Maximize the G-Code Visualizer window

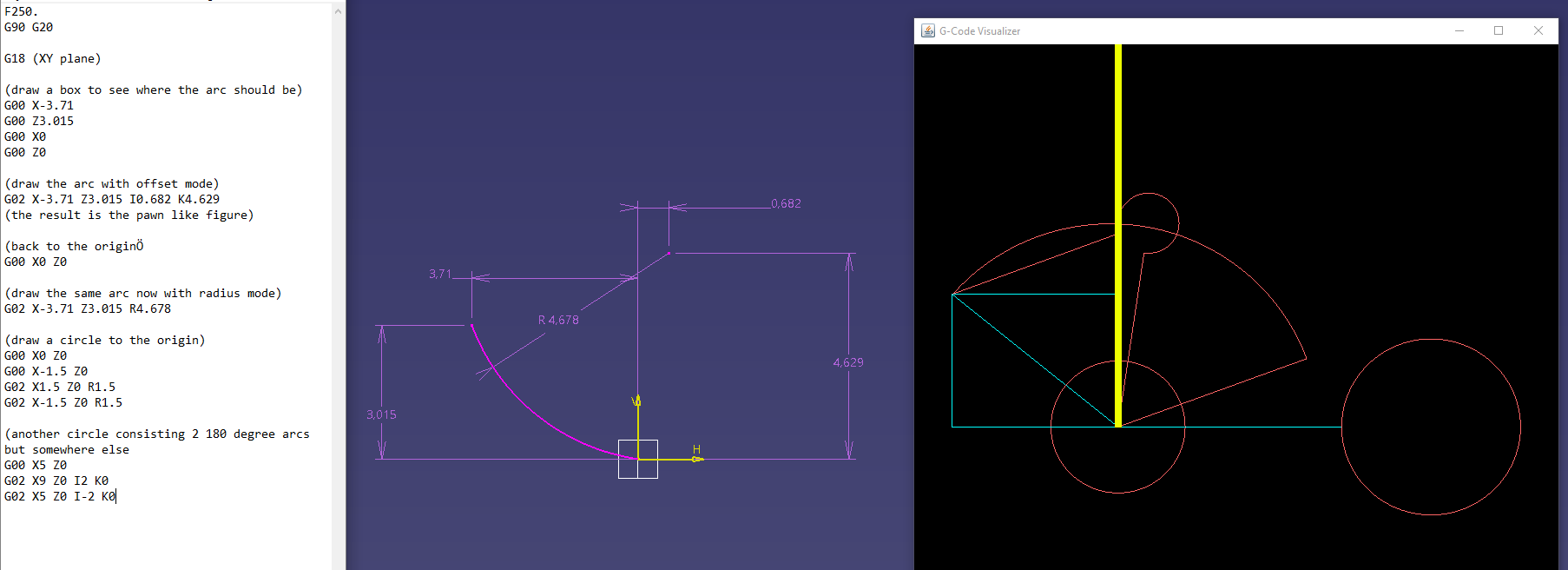[1499, 30]
